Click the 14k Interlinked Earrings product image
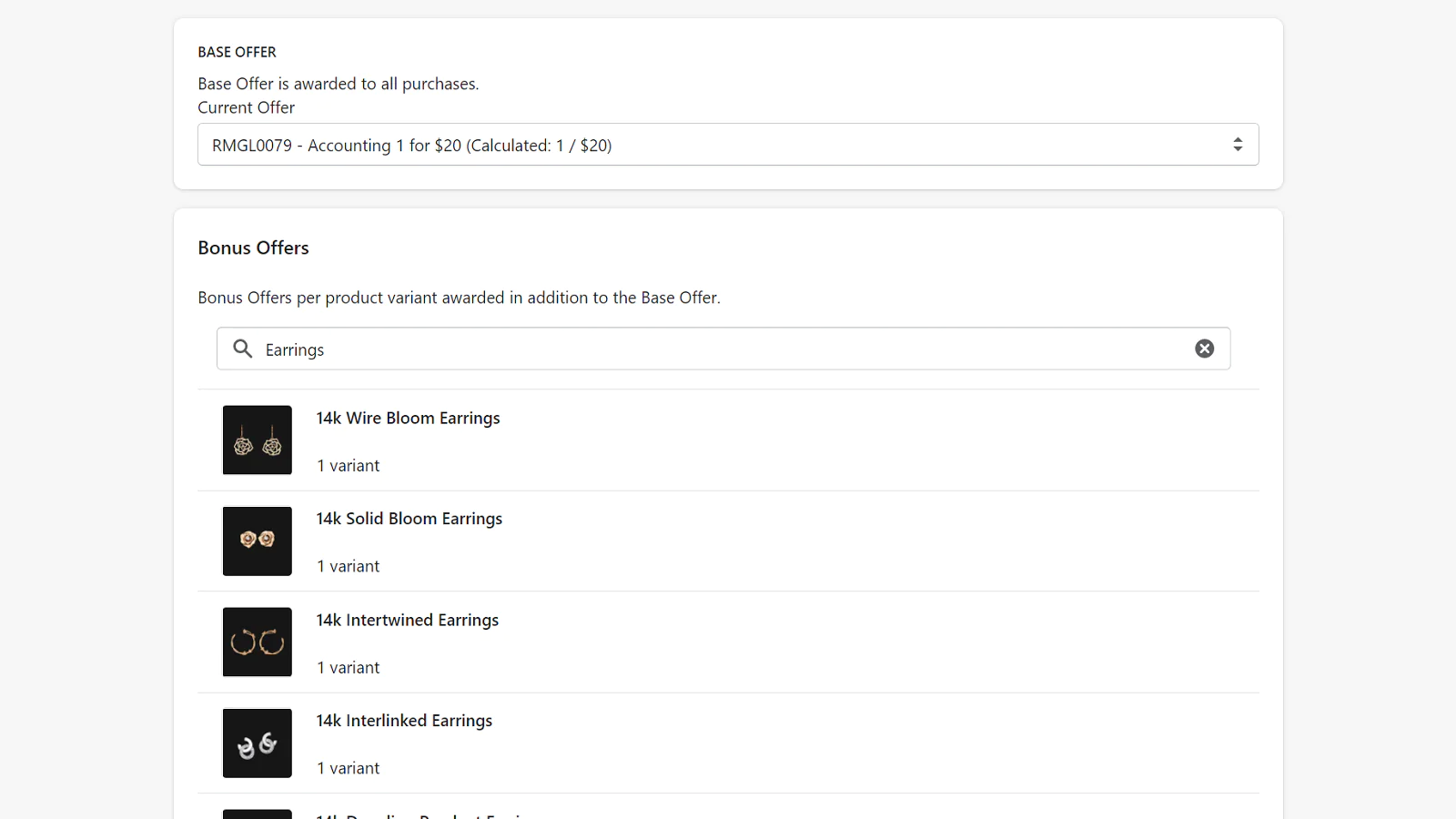 258,743
